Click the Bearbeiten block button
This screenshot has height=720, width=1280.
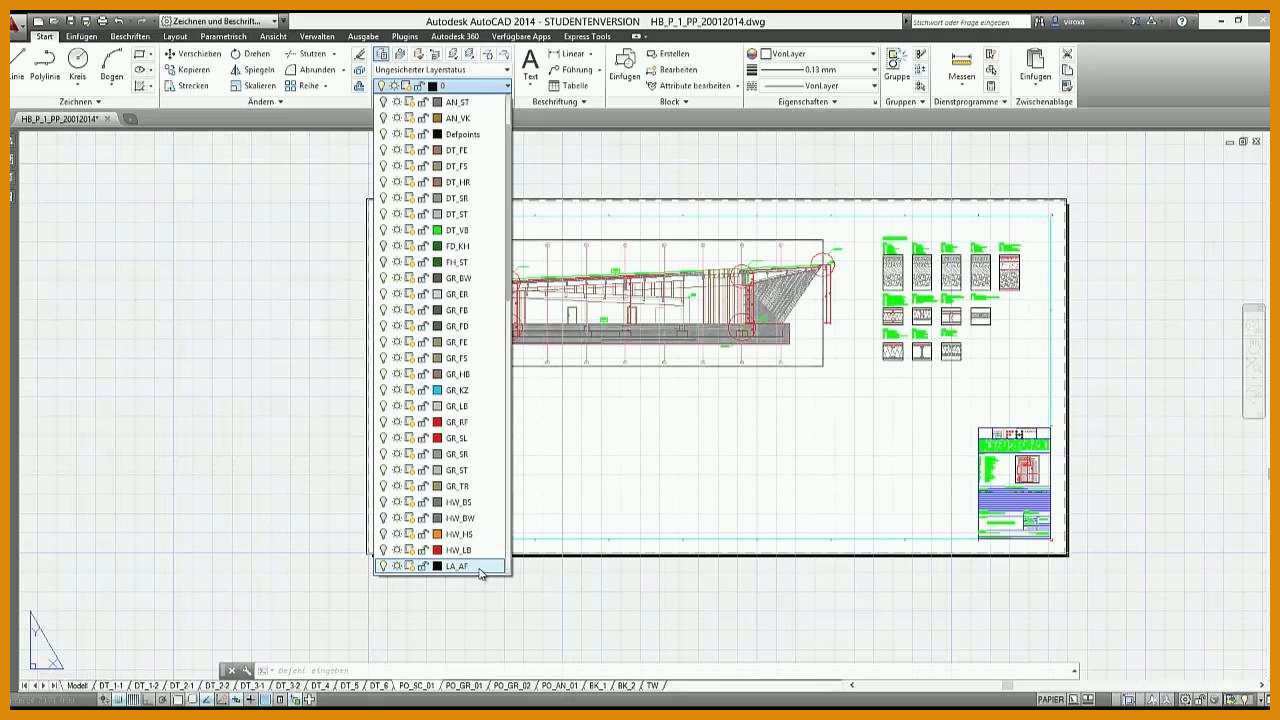pos(672,70)
